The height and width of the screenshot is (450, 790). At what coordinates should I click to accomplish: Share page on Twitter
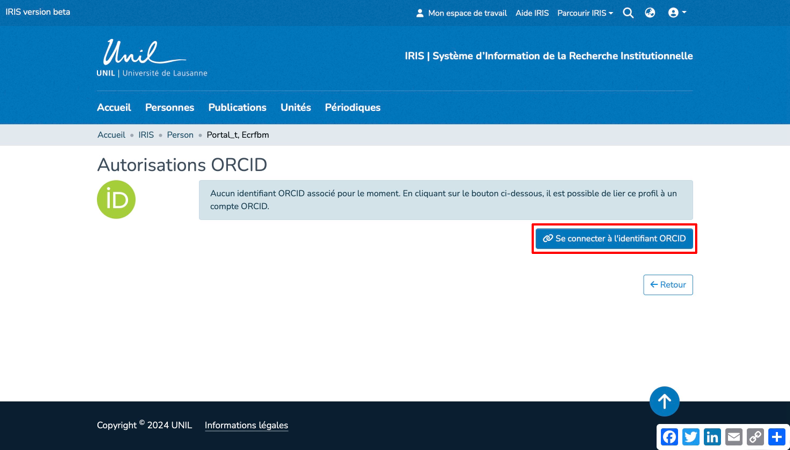pos(691,437)
